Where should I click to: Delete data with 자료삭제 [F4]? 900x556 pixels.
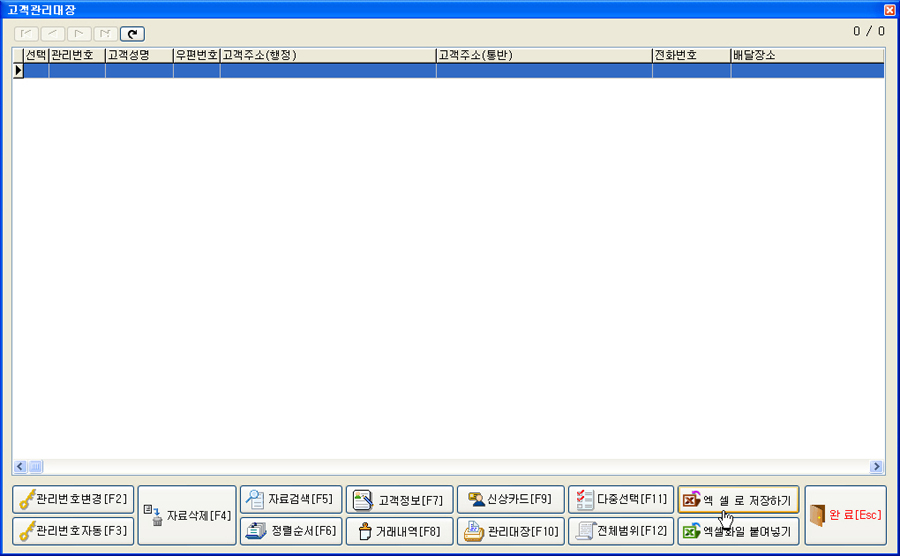coord(187,515)
